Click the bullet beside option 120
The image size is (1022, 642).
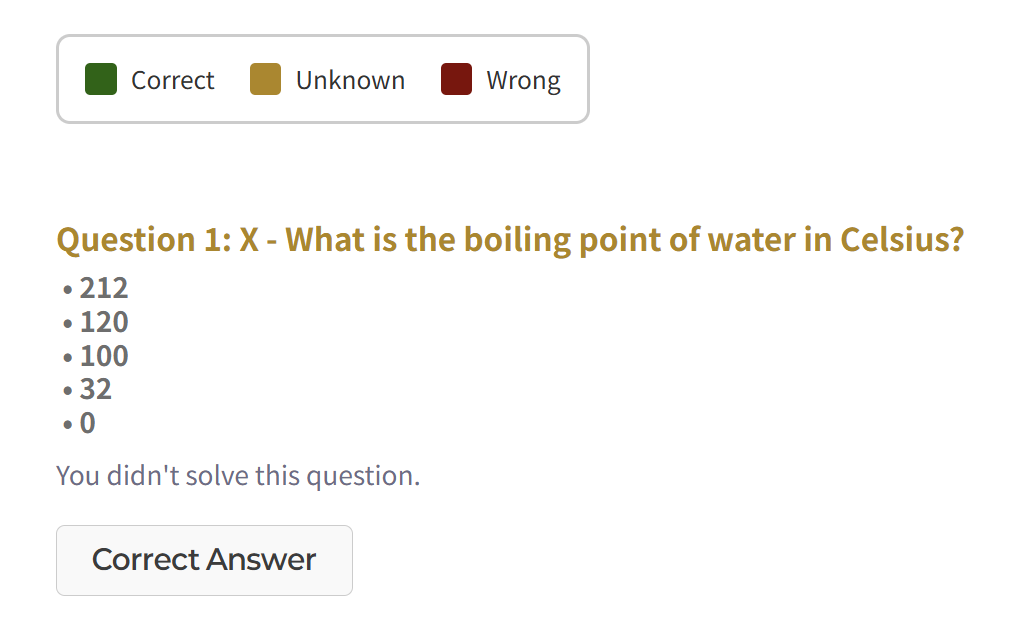click(67, 324)
